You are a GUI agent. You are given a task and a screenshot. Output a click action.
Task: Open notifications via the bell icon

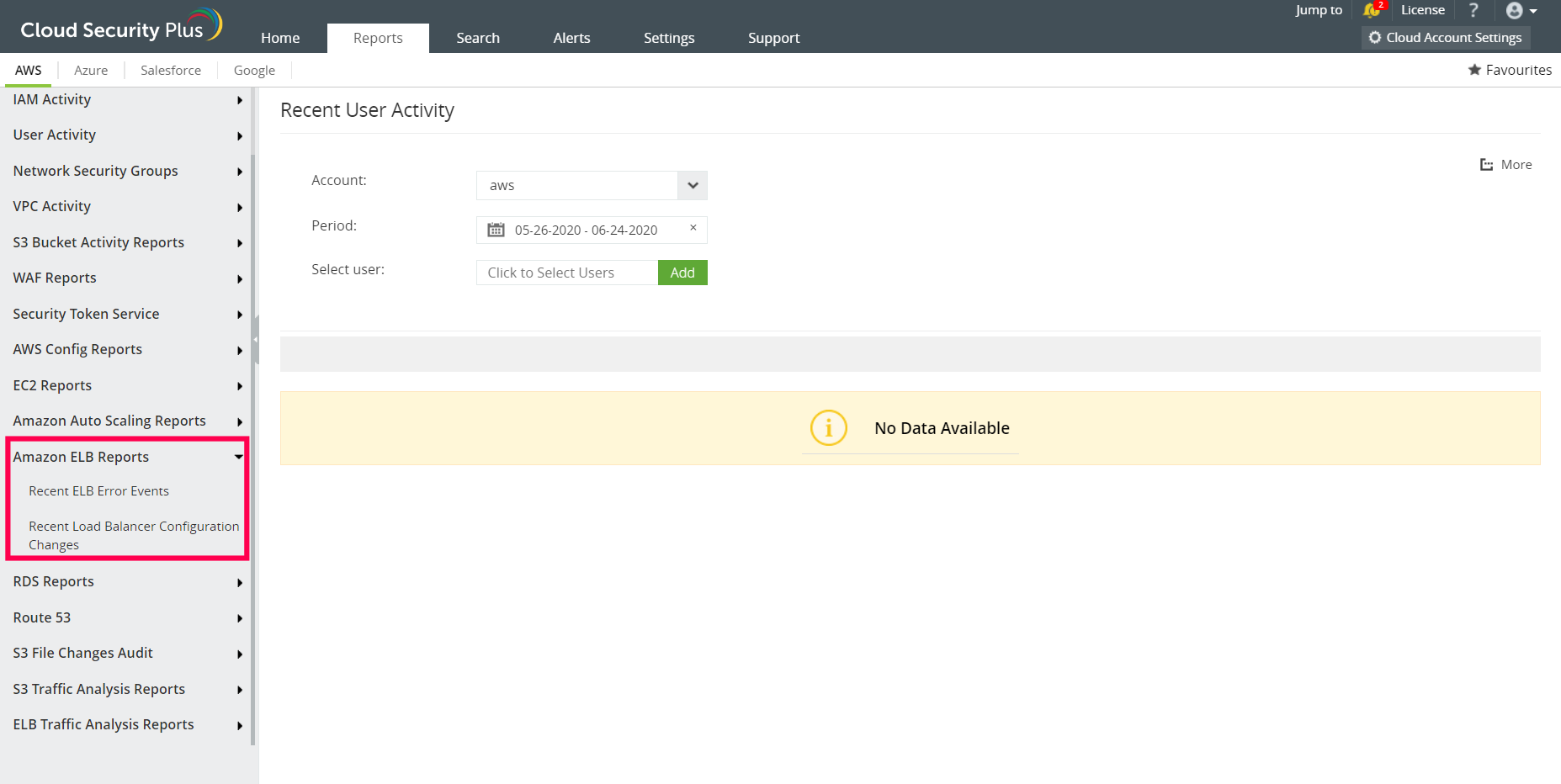coord(1370,11)
